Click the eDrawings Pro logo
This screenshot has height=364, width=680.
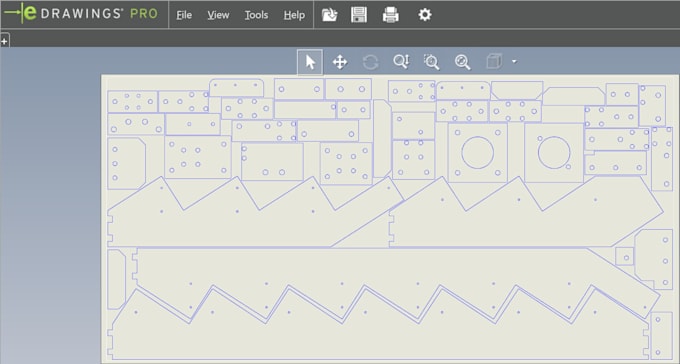81,13
